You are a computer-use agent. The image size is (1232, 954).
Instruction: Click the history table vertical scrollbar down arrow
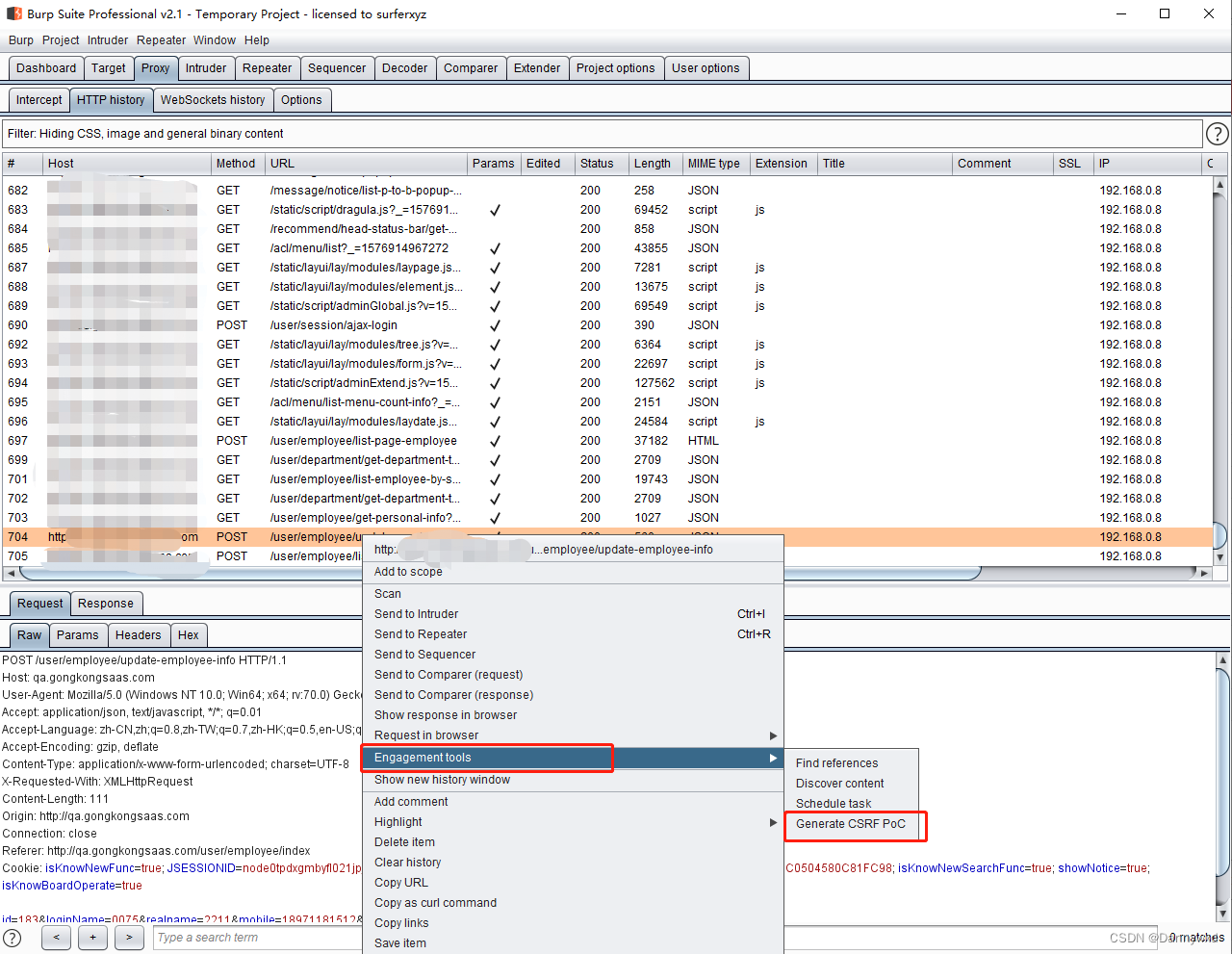point(1220,557)
